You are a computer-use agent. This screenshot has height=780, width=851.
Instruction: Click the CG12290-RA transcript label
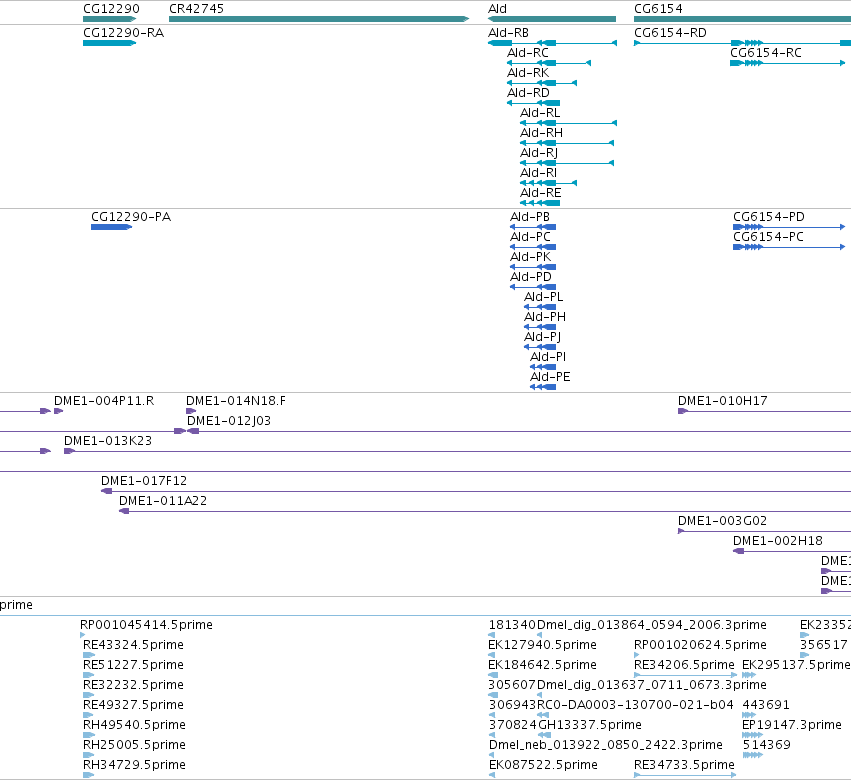(123, 33)
